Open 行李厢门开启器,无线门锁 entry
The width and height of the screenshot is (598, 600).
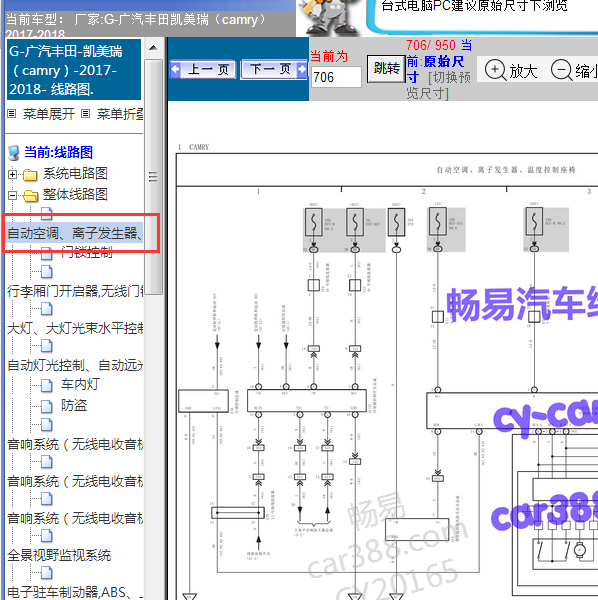point(75,291)
